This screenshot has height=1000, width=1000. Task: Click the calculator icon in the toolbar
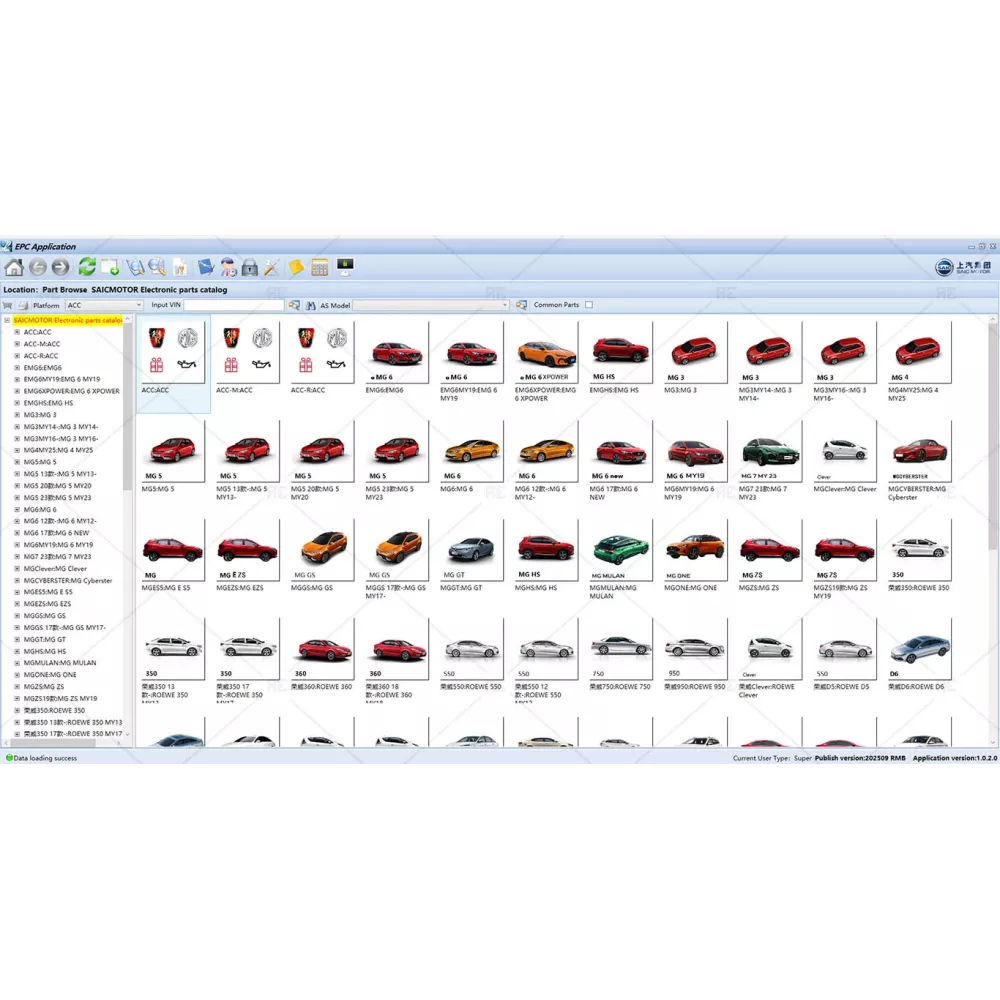pyautogui.click(x=320, y=267)
